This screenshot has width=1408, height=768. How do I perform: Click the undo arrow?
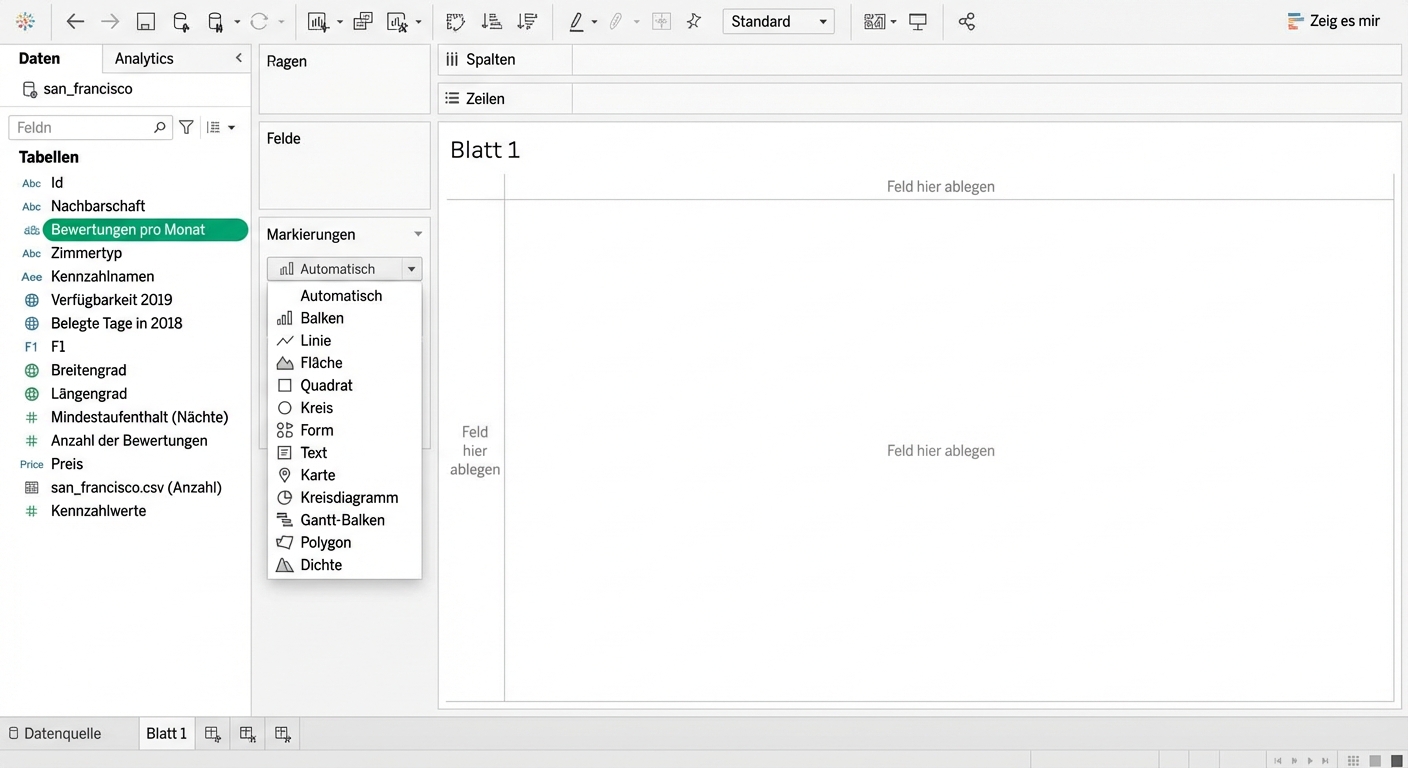click(75, 21)
